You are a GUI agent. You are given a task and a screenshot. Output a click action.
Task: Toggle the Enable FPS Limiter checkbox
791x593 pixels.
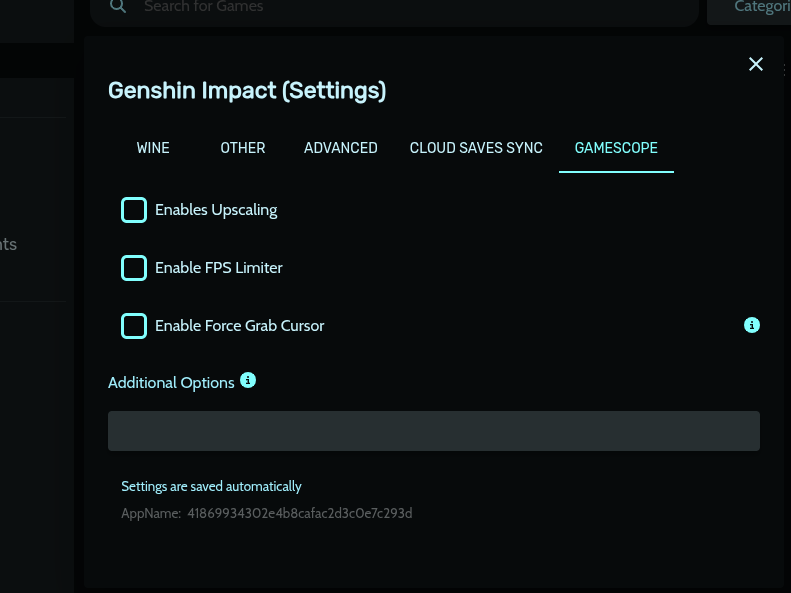(x=134, y=268)
